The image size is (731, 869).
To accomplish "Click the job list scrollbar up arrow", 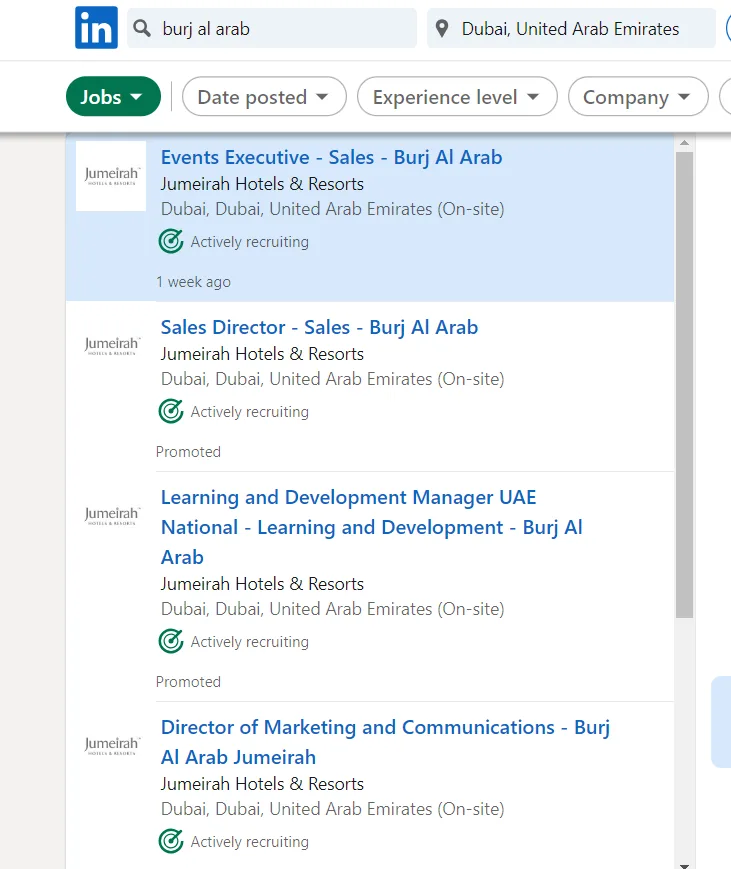I will (x=684, y=143).
